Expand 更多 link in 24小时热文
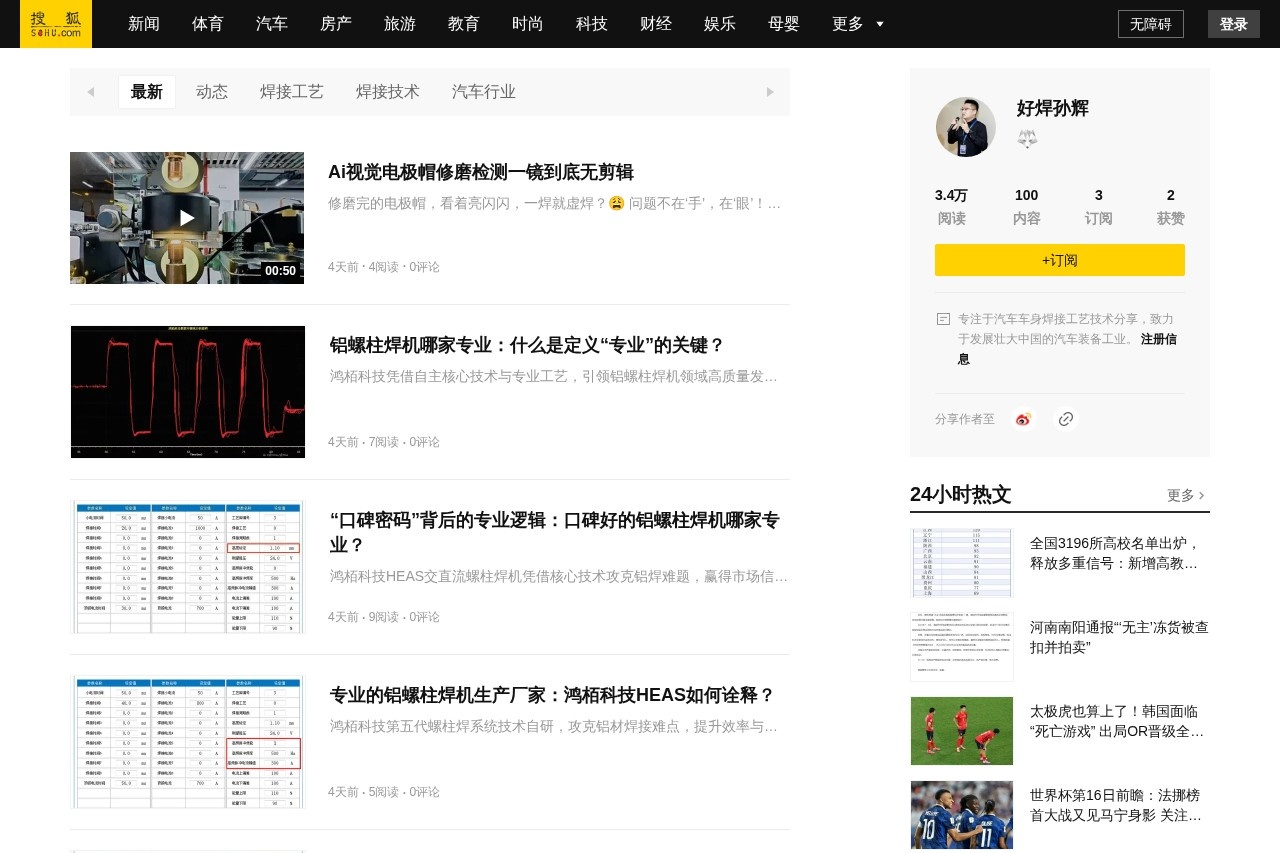The image size is (1280, 853). point(1186,495)
